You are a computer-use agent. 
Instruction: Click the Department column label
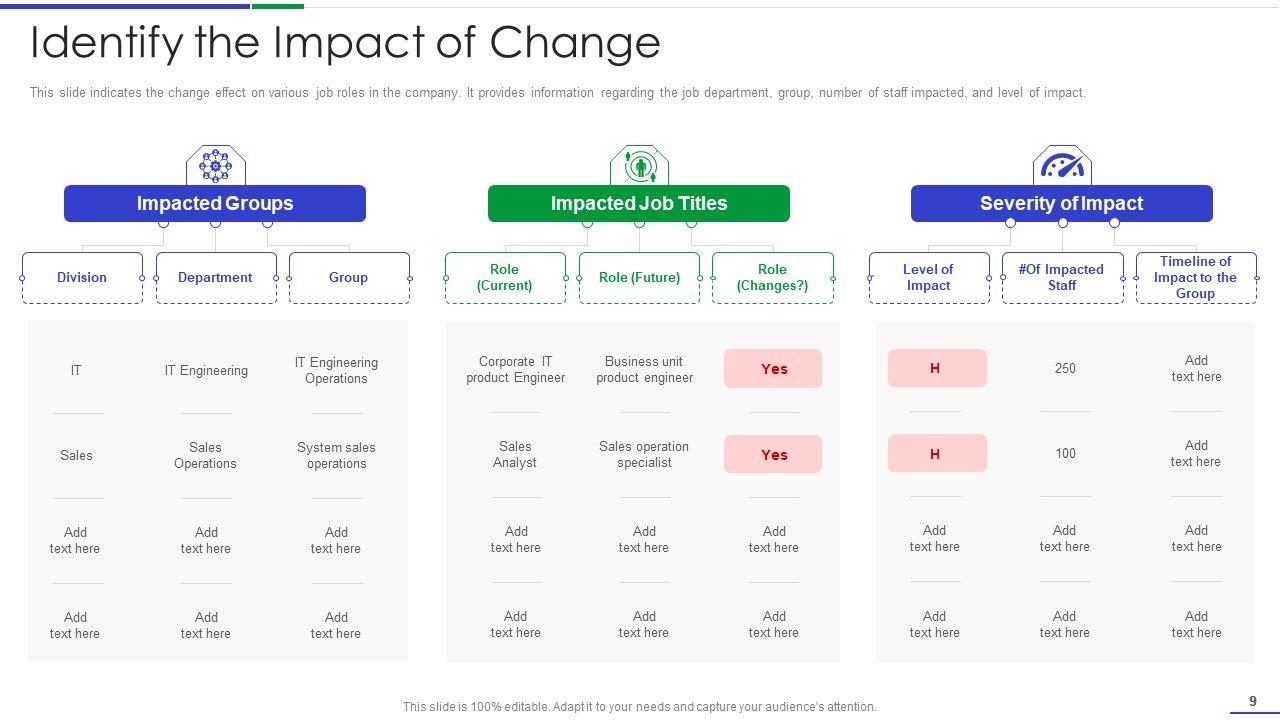pos(215,278)
